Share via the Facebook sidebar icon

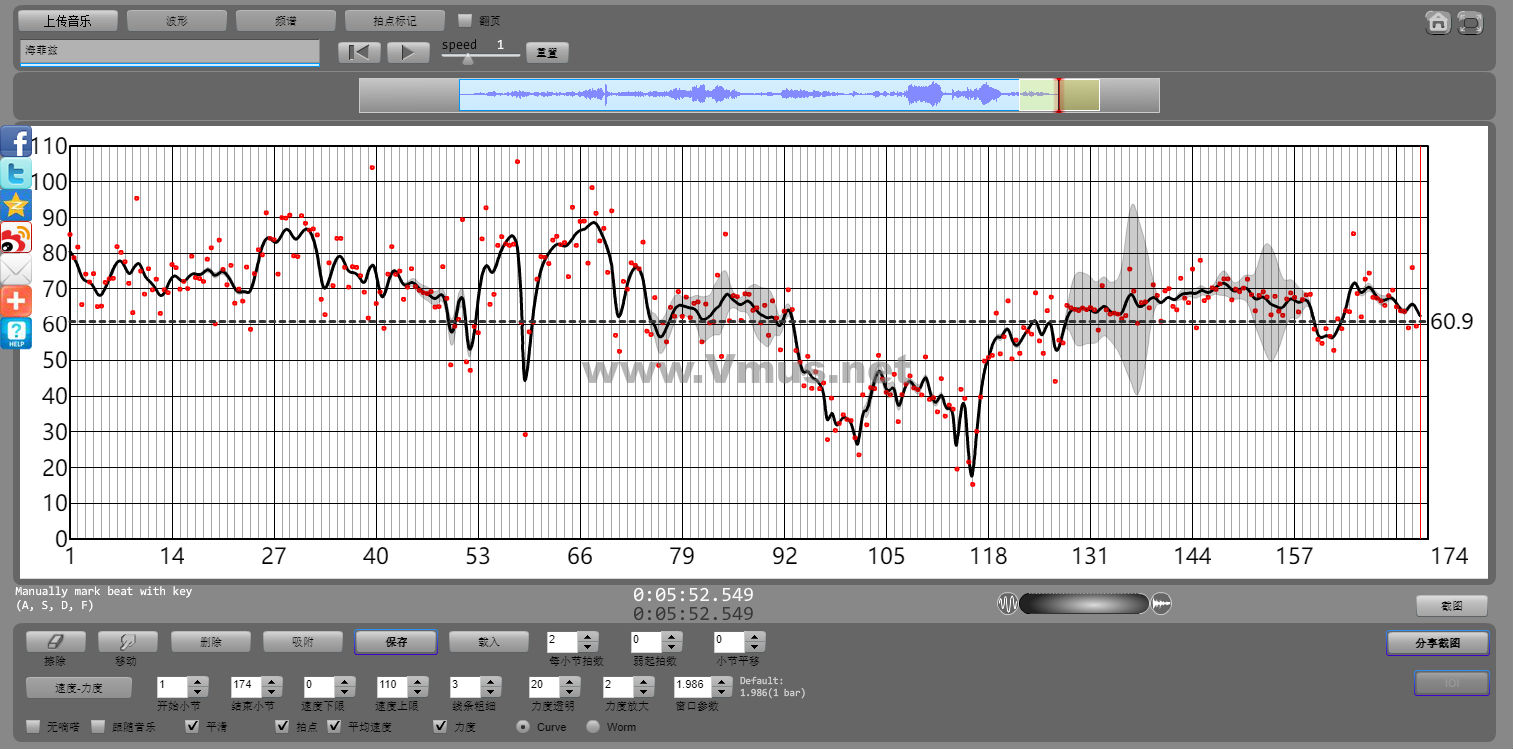(17, 143)
